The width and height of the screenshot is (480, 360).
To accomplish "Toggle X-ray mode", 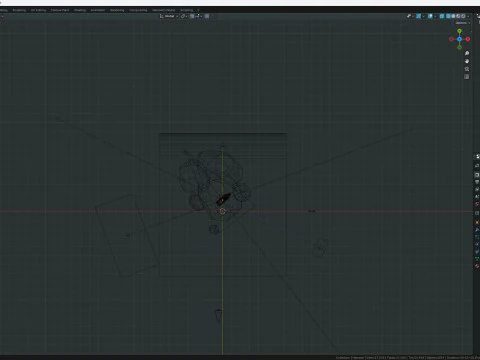I will (x=442, y=16).
